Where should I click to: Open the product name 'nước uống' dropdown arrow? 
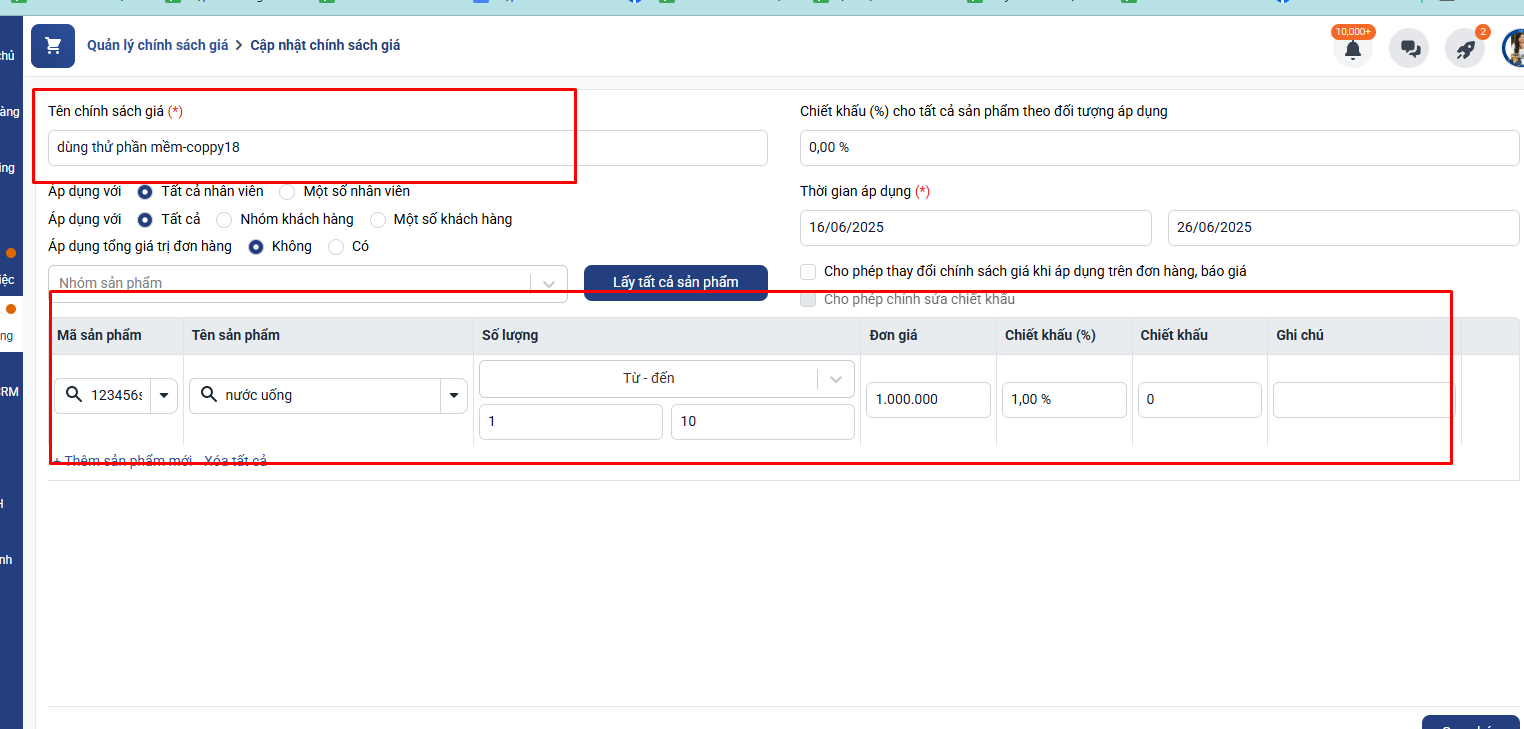(454, 396)
